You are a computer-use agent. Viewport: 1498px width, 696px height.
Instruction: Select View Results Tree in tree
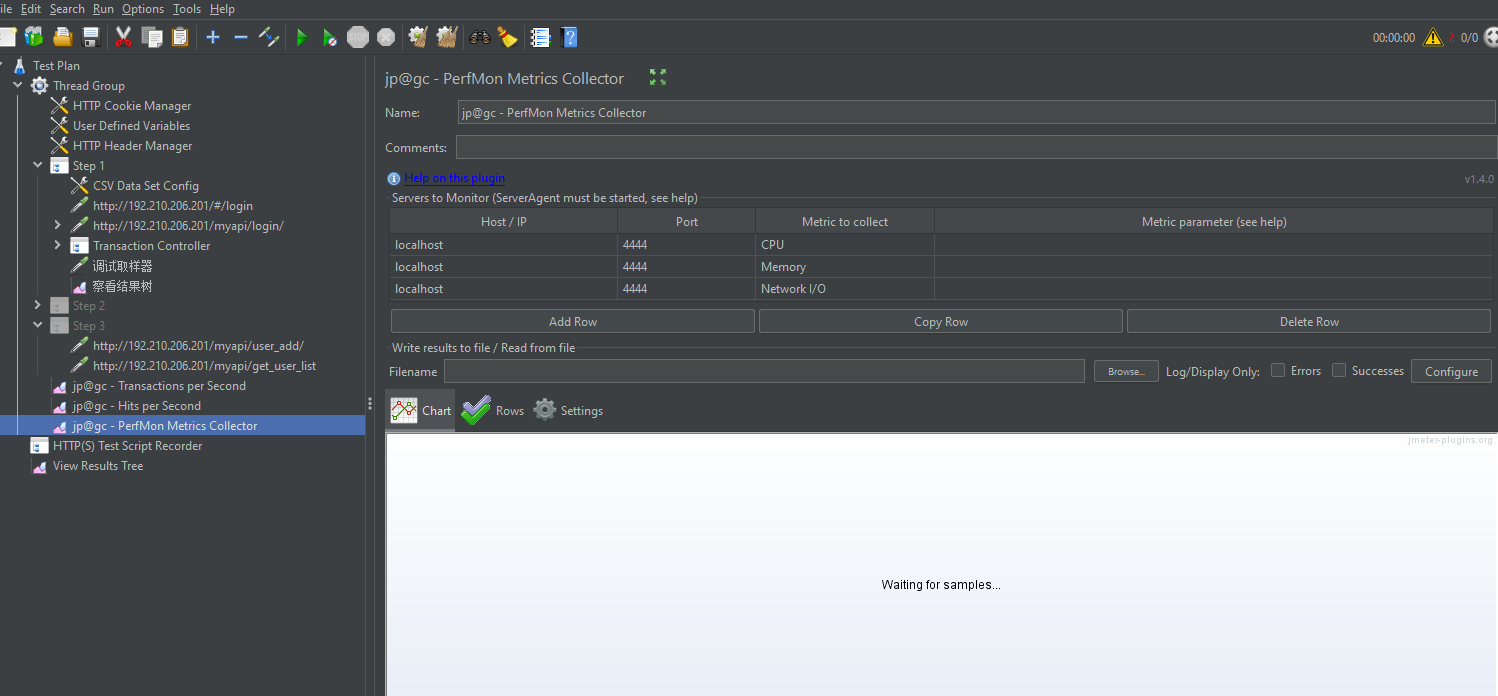(97, 465)
